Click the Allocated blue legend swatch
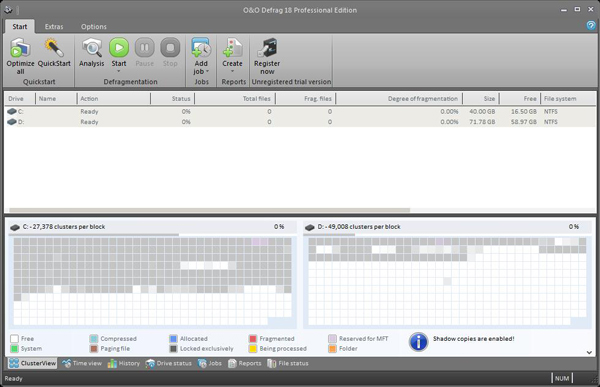Viewport: 600px width, 387px height. (173, 339)
